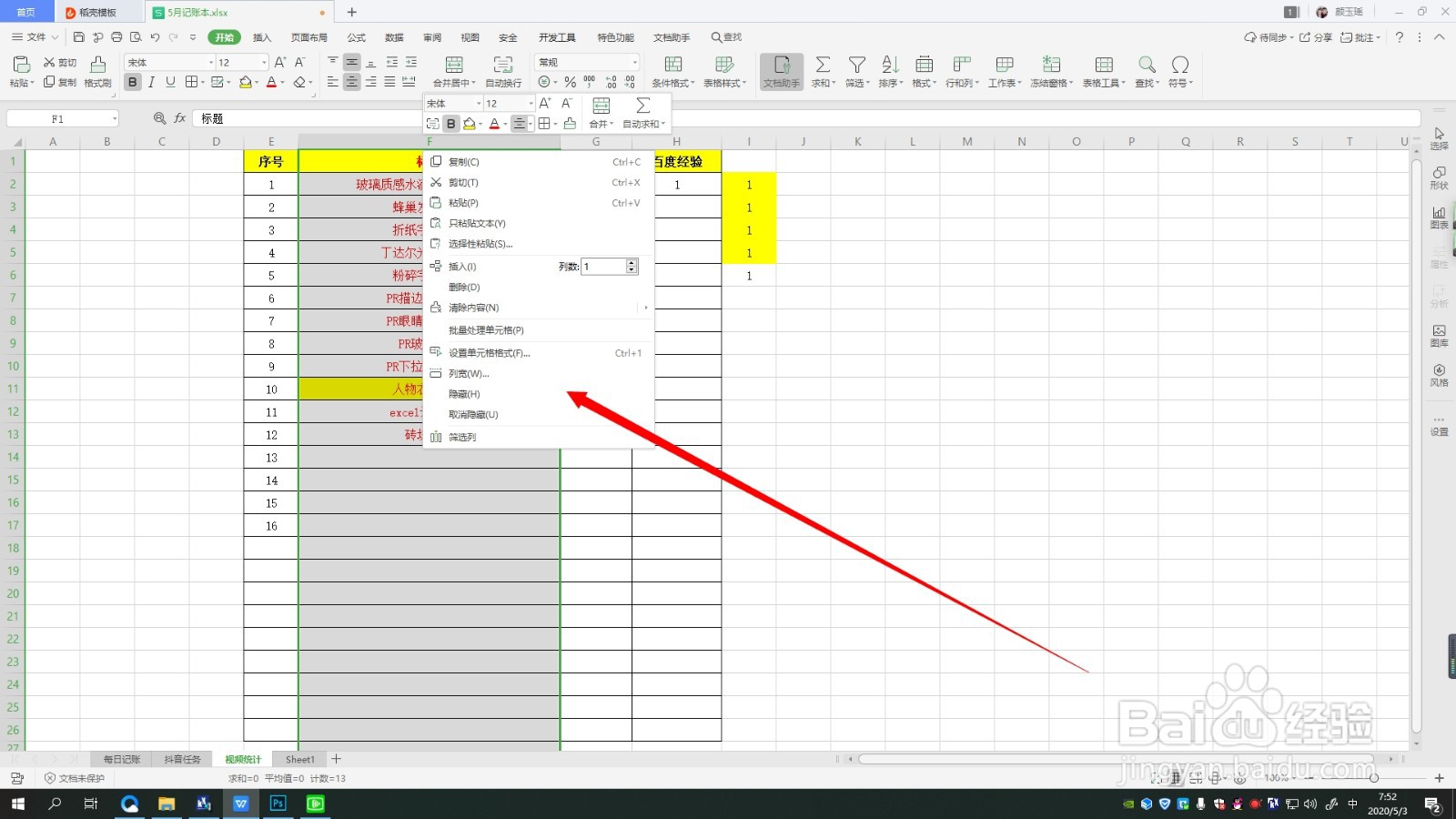1456x819 pixels.
Task: Click the print icon in quick access toolbar
Action: pyautogui.click(x=116, y=37)
